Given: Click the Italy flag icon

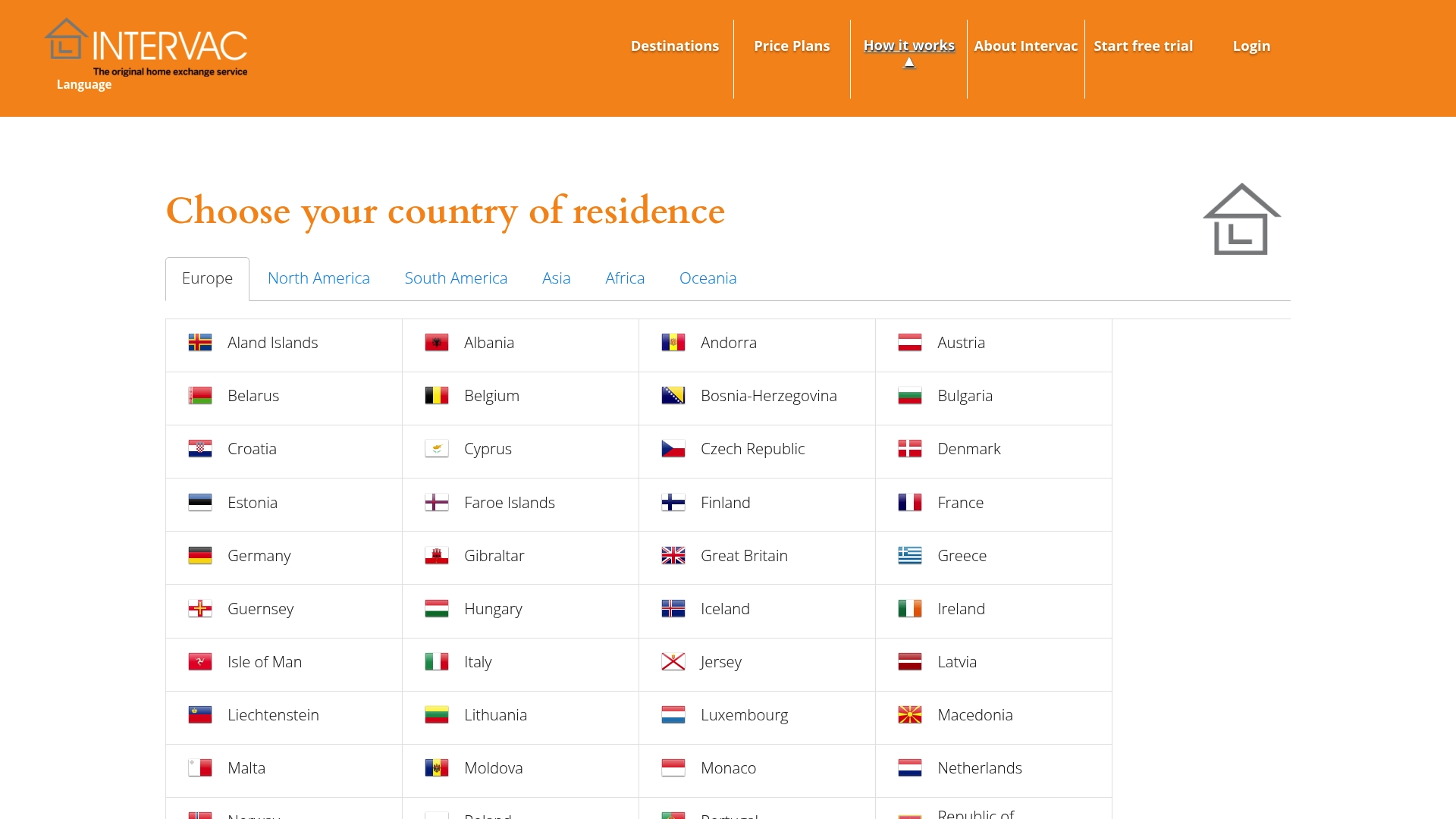Looking at the screenshot, I should [x=436, y=661].
